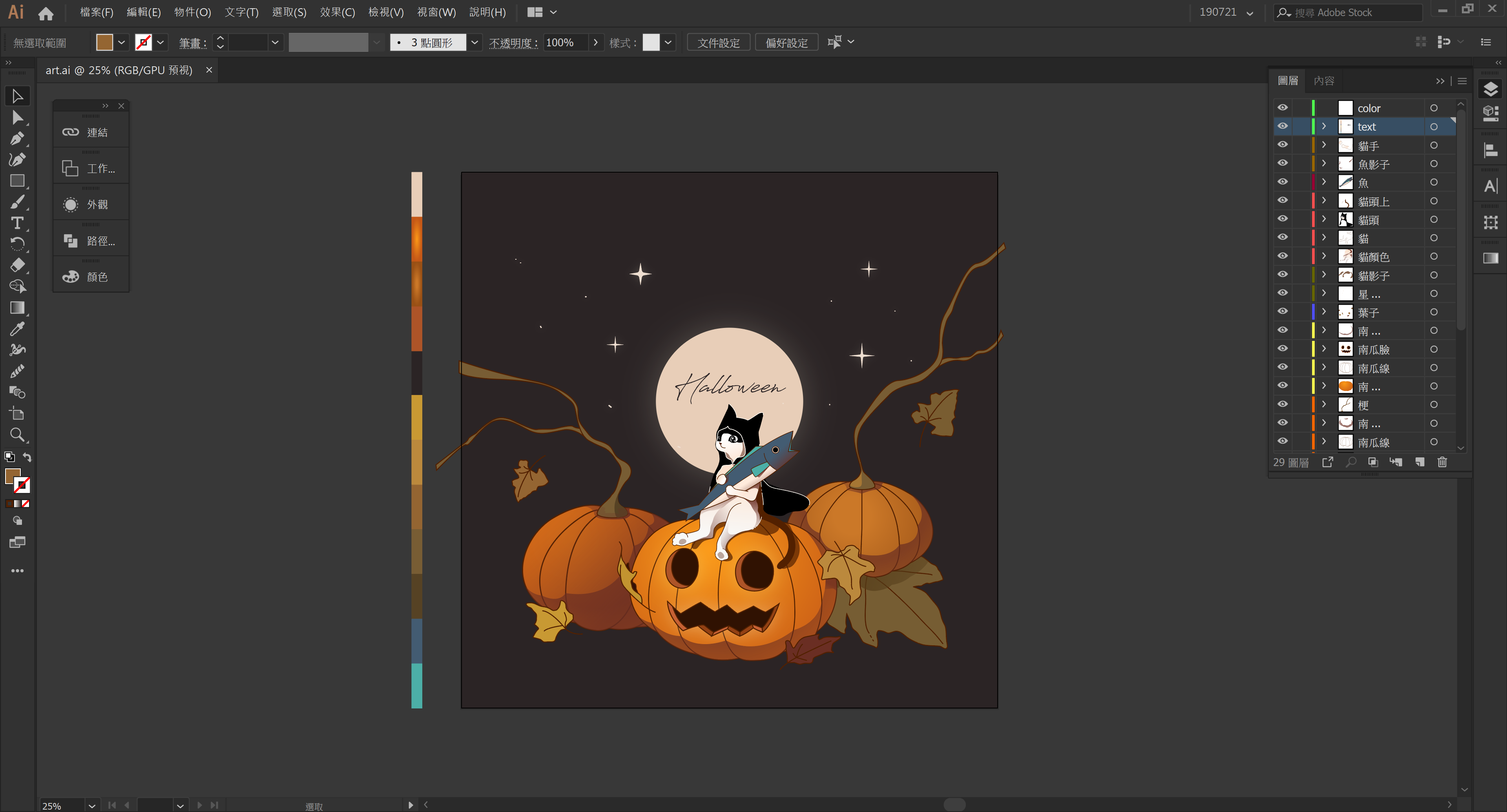
Task: Select the Type tool
Action: pos(17,223)
